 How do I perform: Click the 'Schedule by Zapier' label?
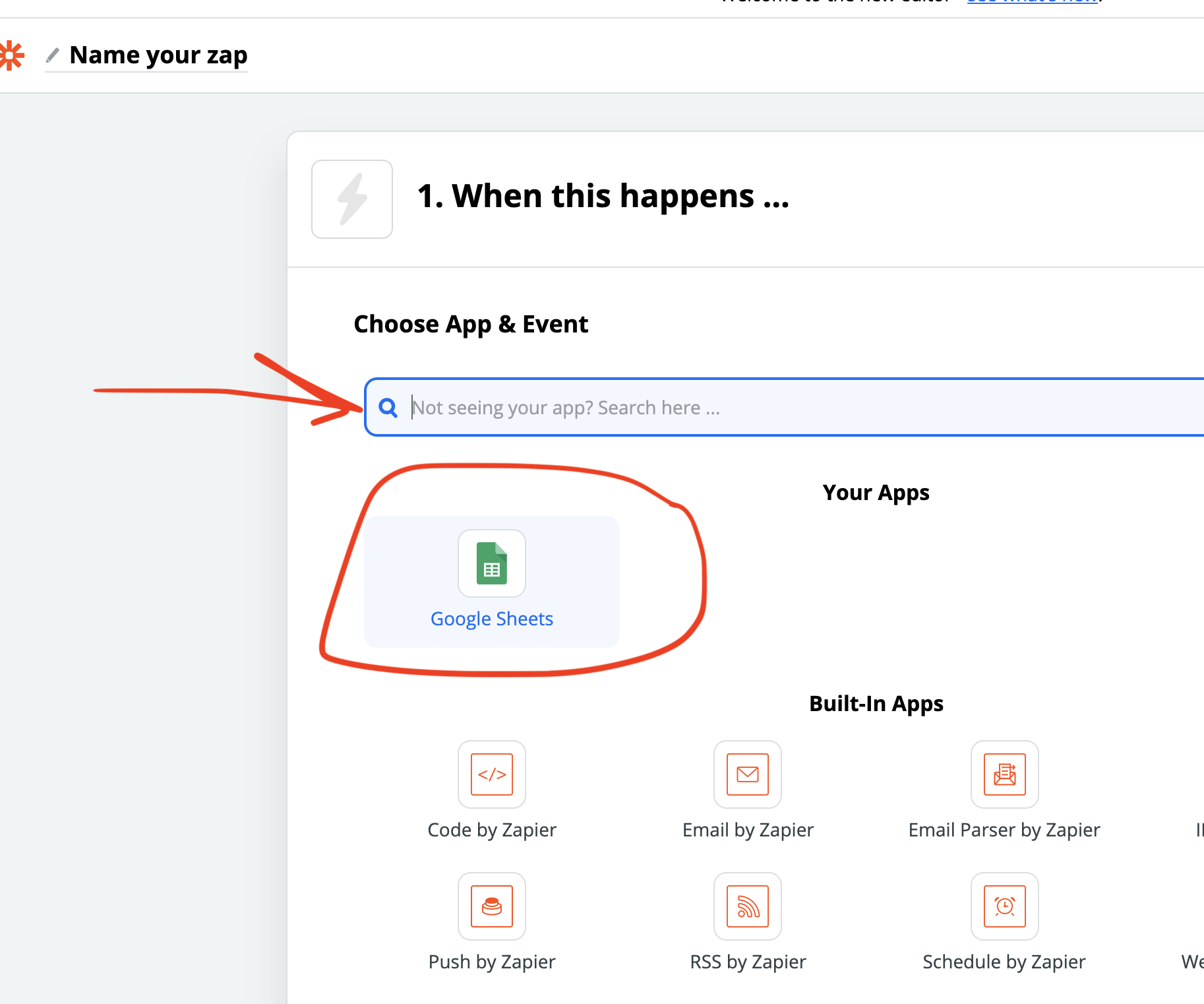click(1004, 962)
